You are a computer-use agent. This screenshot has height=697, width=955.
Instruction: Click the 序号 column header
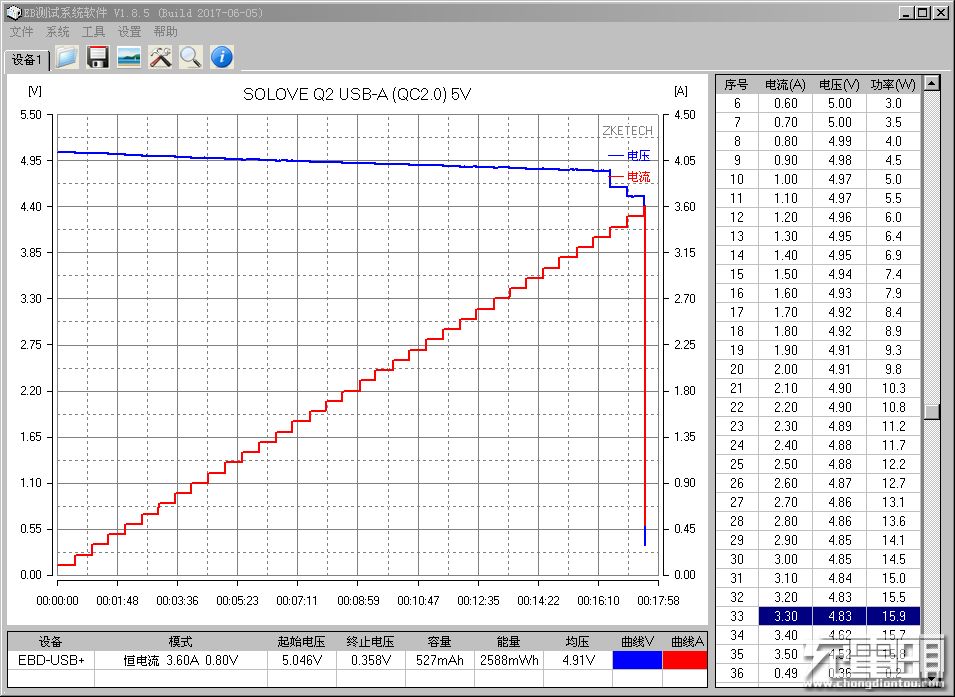pos(736,85)
